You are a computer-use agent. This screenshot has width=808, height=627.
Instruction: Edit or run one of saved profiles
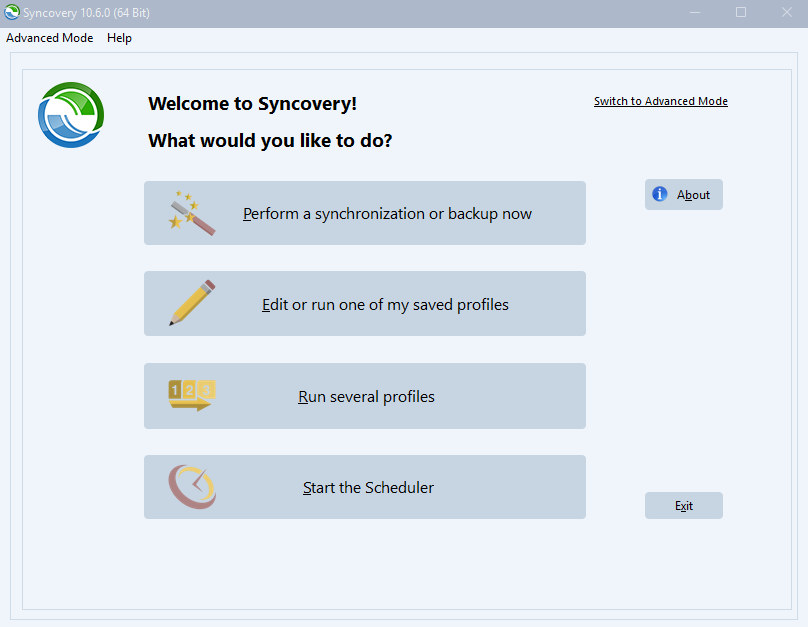[x=365, y=303]
